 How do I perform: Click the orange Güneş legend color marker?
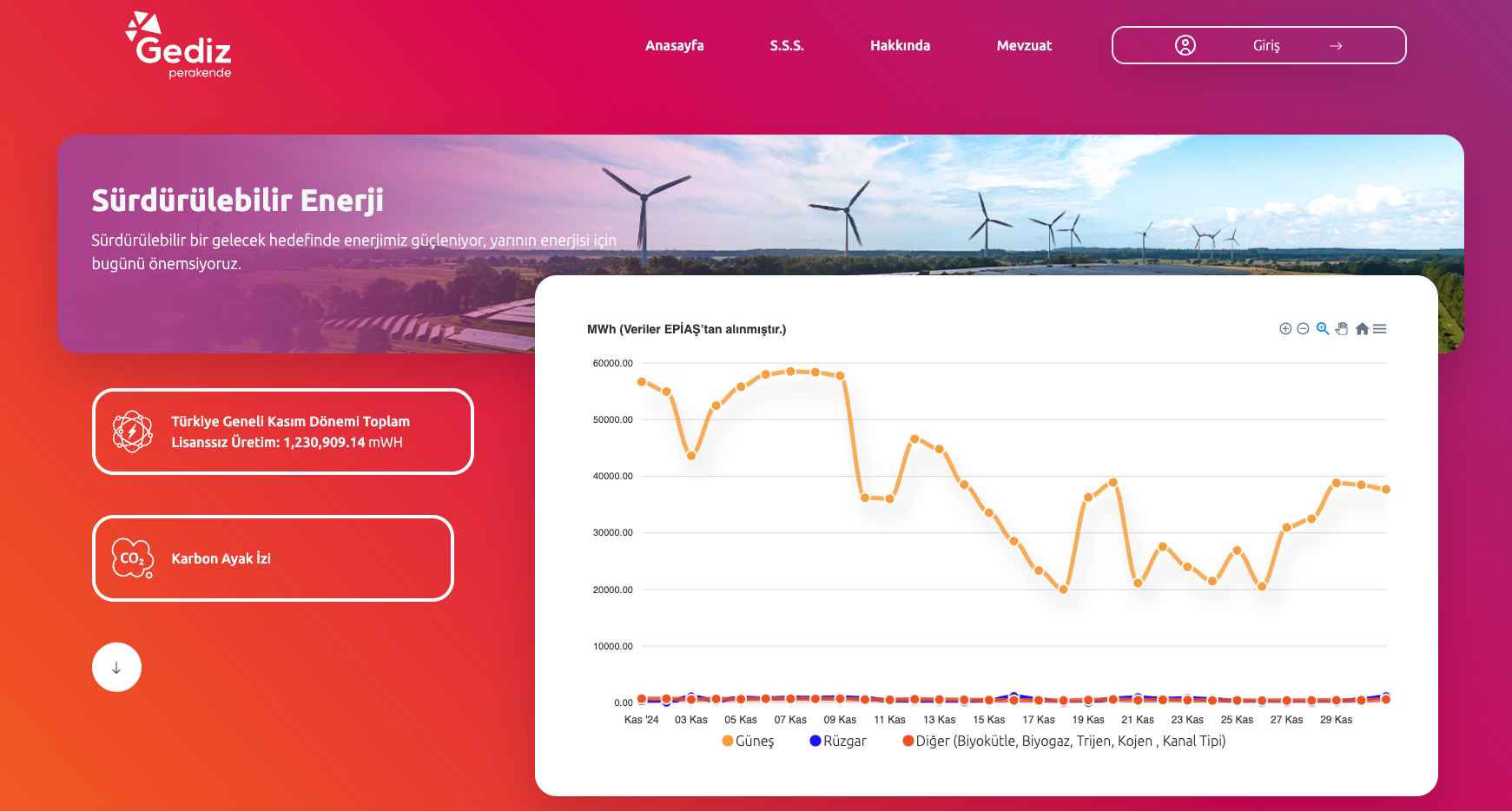coord(728,741)
